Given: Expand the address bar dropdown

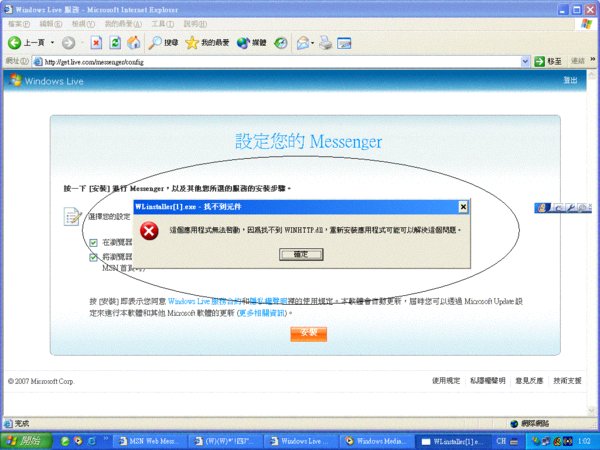Looking at the screenshot, I should (x=525, y=62).
